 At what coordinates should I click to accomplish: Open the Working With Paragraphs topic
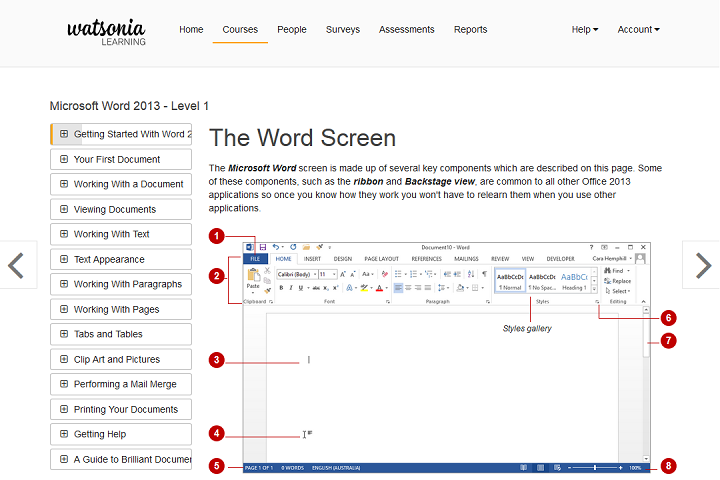(x=121, y=284)
